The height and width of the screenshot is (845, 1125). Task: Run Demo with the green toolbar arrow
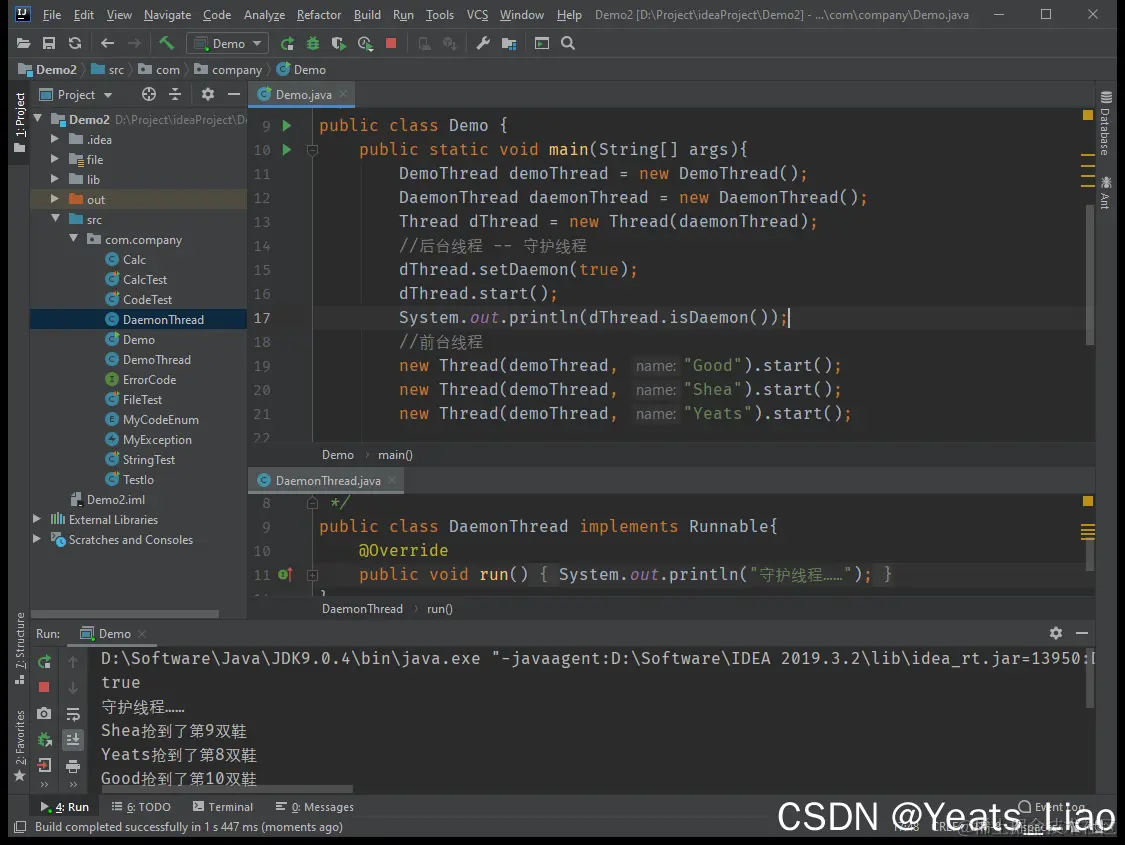pyautogui.click(x=287, y=44)
